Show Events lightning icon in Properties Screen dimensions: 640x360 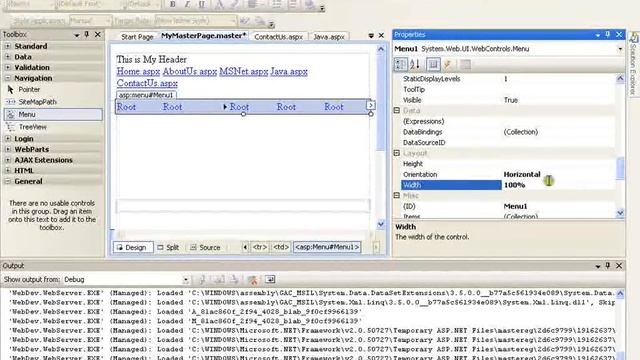click(448, 64)
